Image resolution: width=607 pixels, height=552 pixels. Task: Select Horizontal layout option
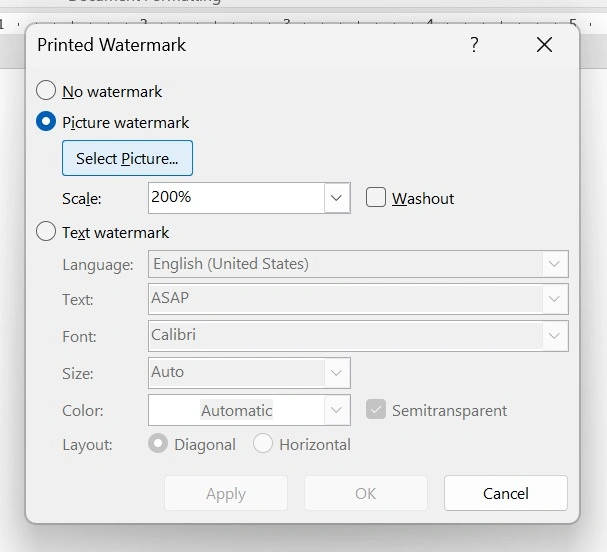(x=263, y=444)
